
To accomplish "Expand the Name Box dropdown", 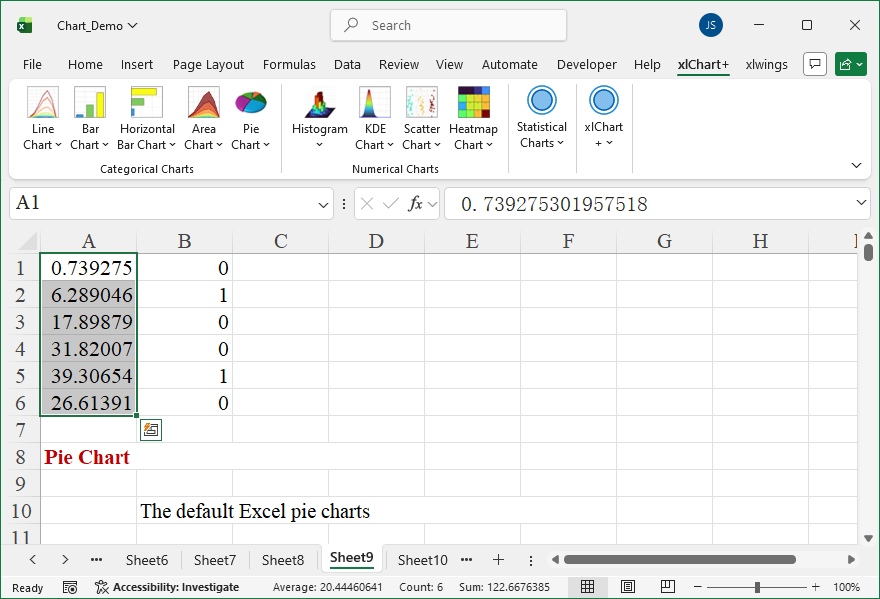I will point(324,204).
